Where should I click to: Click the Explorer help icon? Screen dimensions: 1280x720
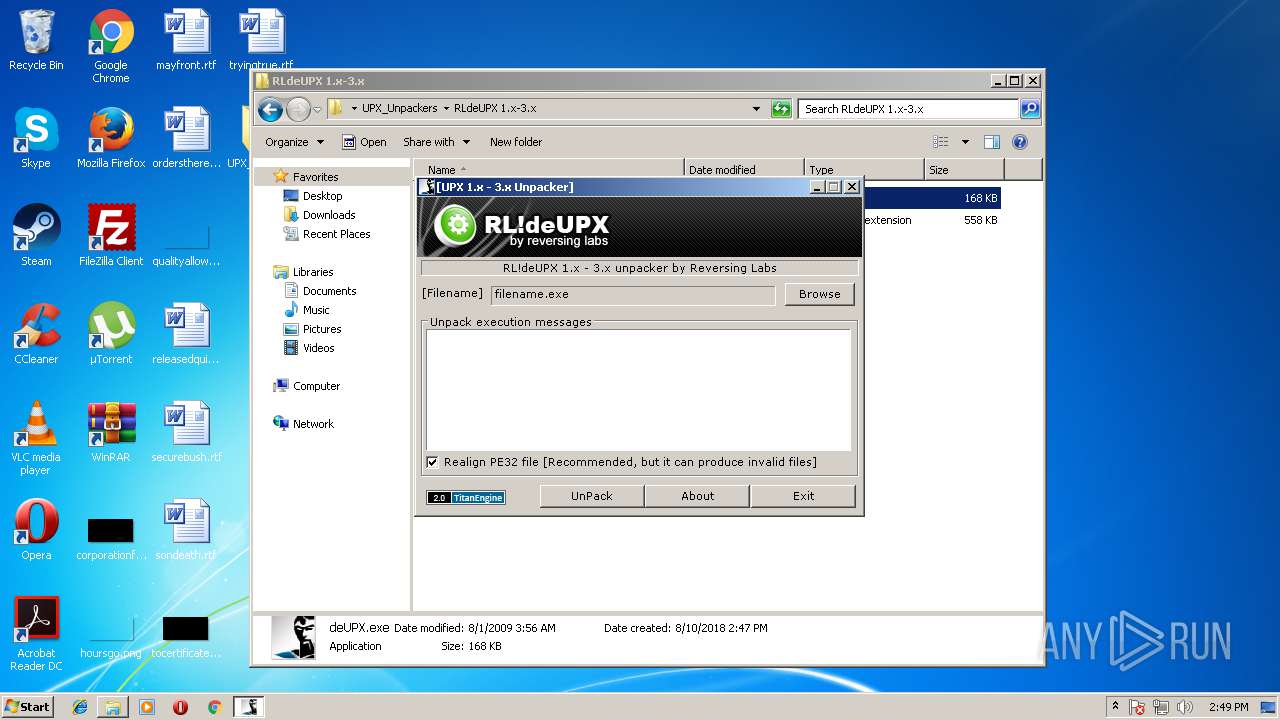coord(1020,142)
